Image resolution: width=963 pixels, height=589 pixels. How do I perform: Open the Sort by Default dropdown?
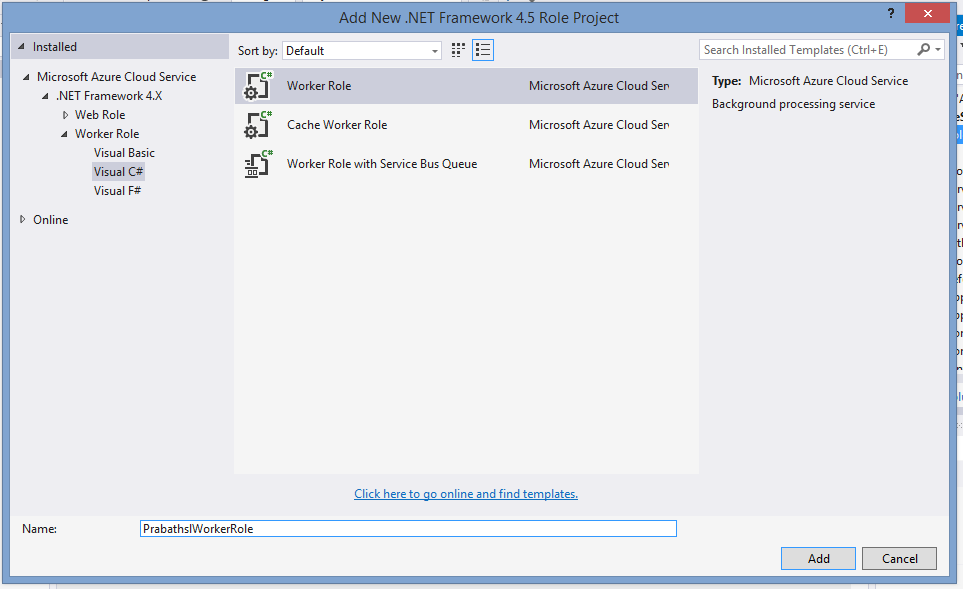362,50
